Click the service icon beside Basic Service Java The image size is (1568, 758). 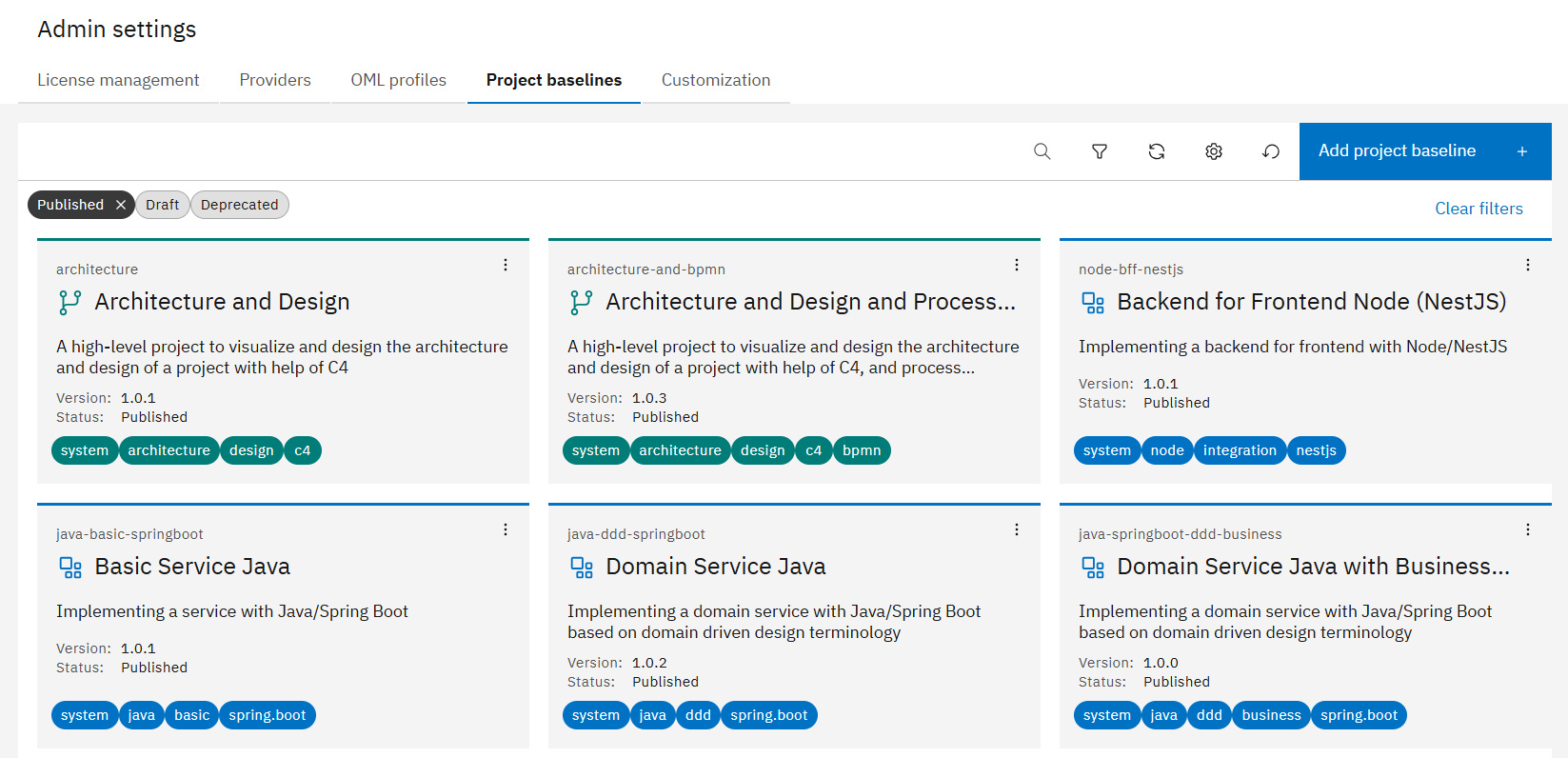pos(70,568)
